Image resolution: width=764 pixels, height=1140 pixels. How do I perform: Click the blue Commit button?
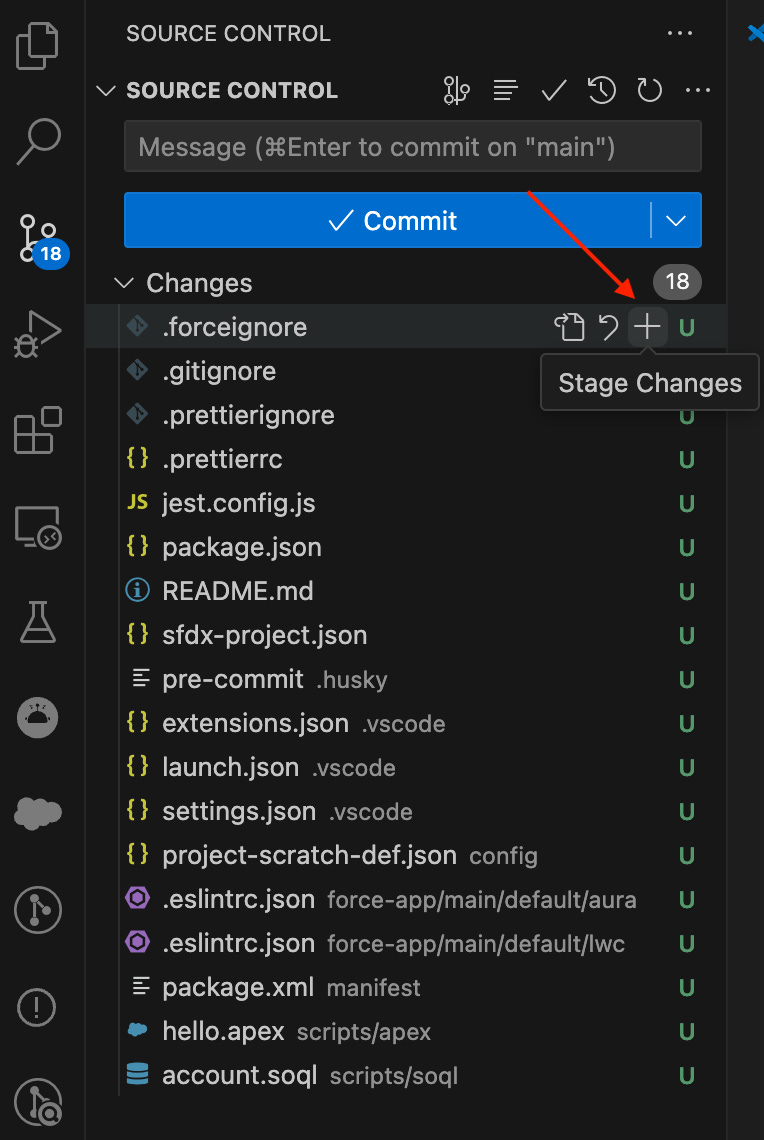[388, 220]
